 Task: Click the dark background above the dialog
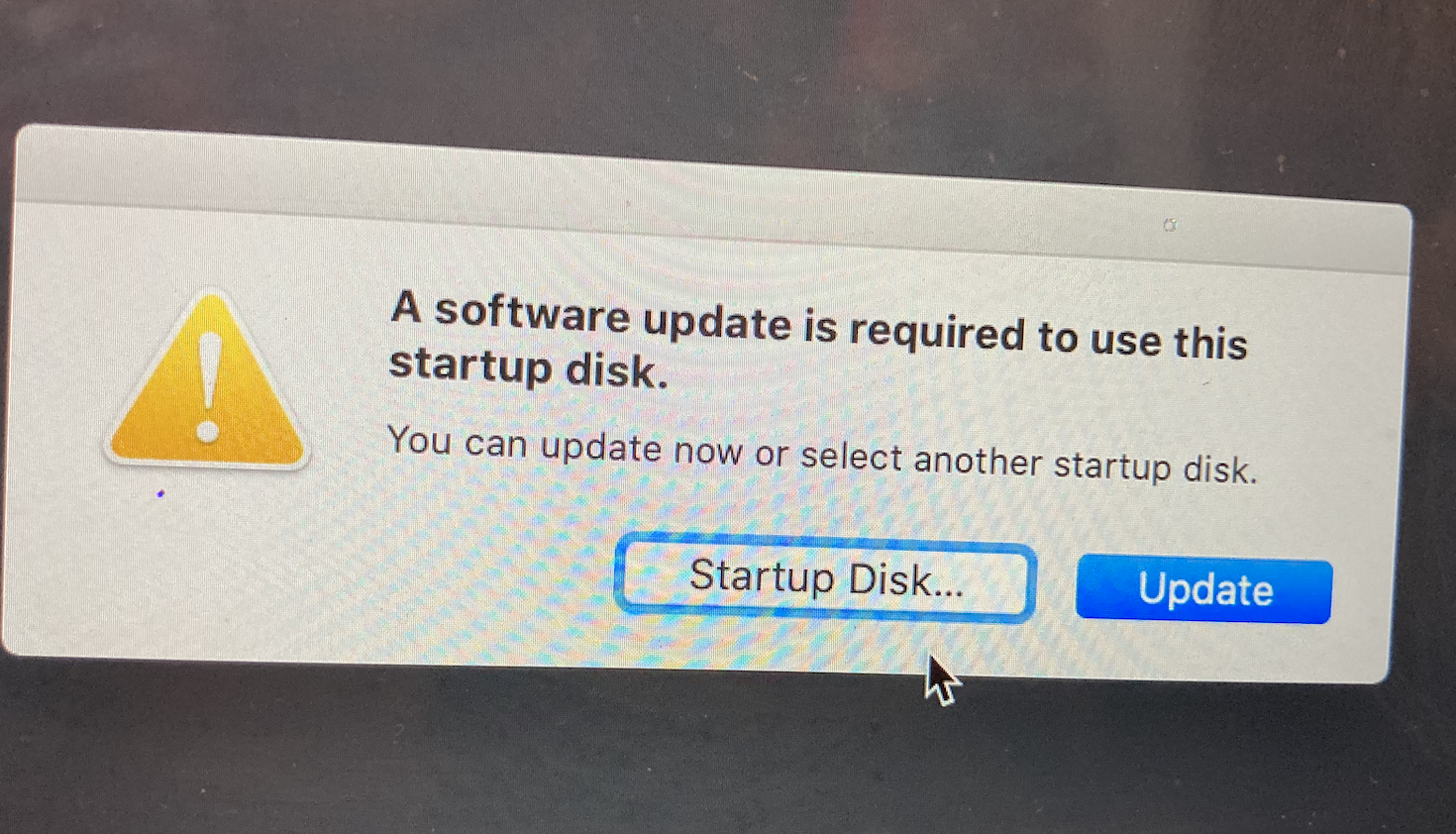[x=728, y=59]
